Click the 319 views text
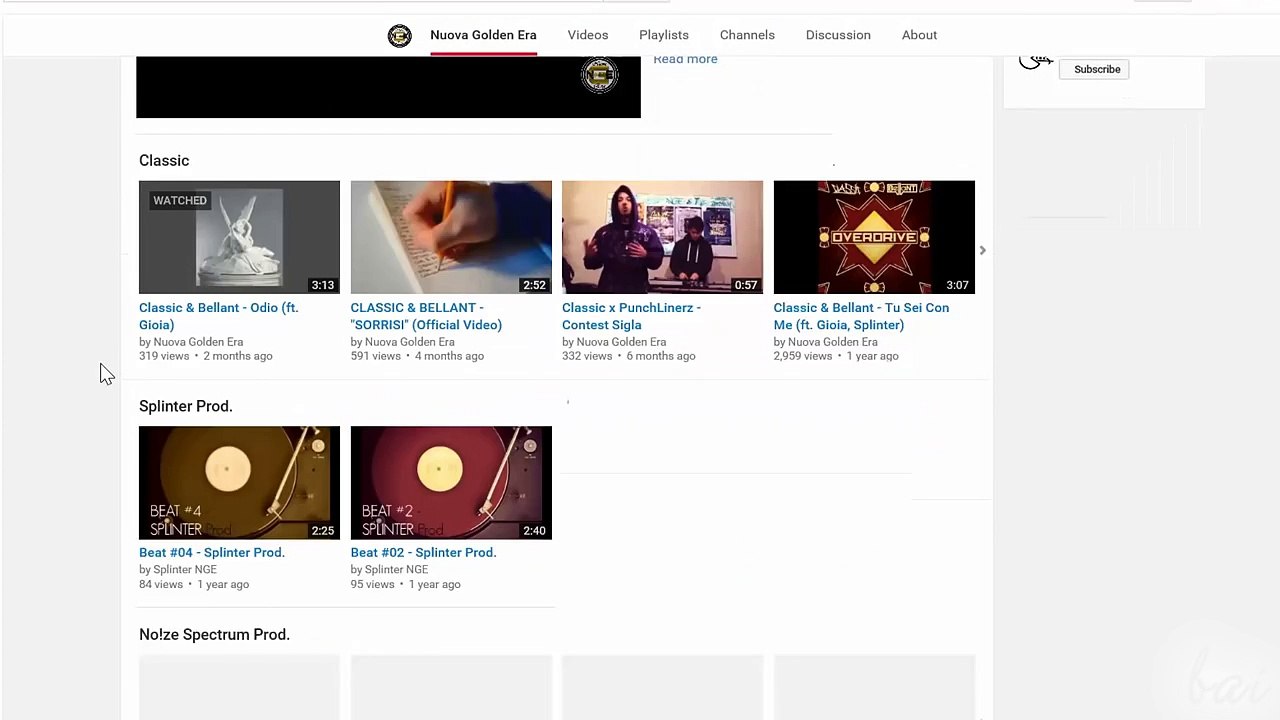1280x720 pixels. click(x=164, y=356)
